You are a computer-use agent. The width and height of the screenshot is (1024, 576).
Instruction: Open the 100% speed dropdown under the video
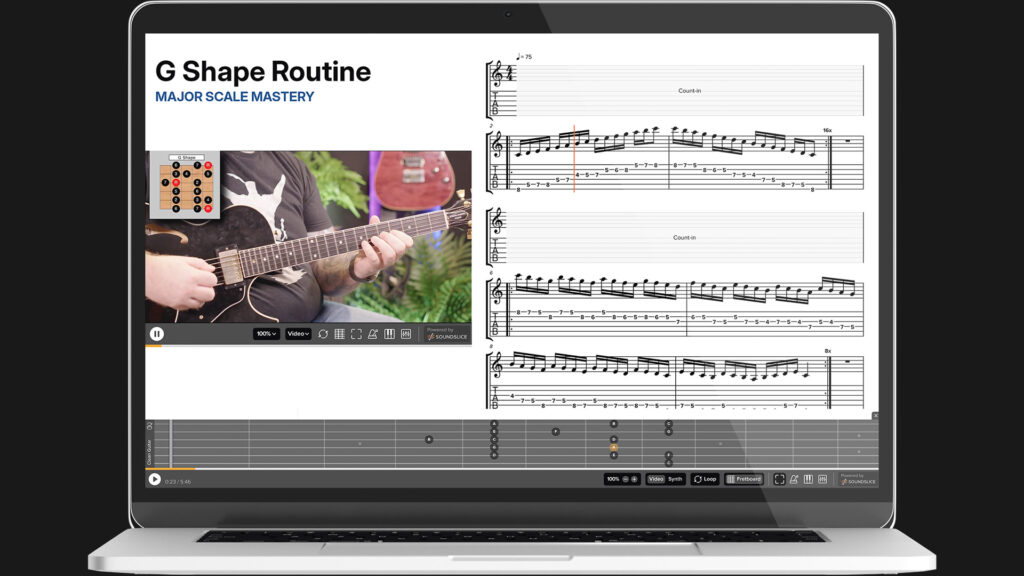coord(266,334)
